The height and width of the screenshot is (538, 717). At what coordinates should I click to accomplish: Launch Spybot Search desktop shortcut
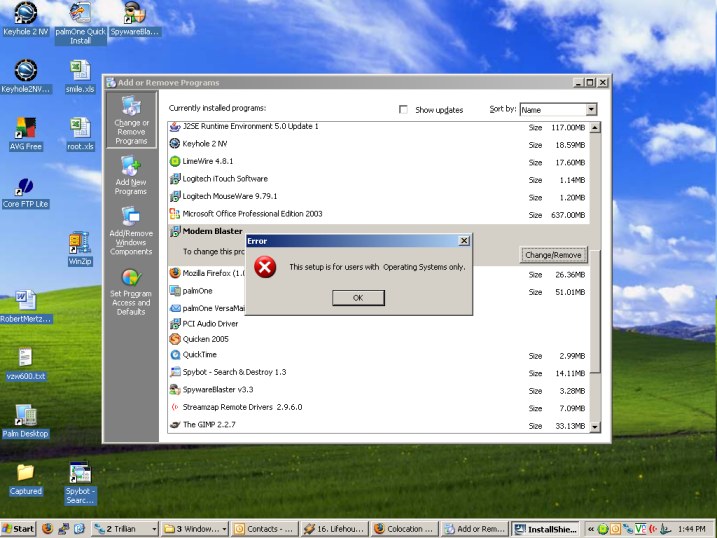pos(80,484)
